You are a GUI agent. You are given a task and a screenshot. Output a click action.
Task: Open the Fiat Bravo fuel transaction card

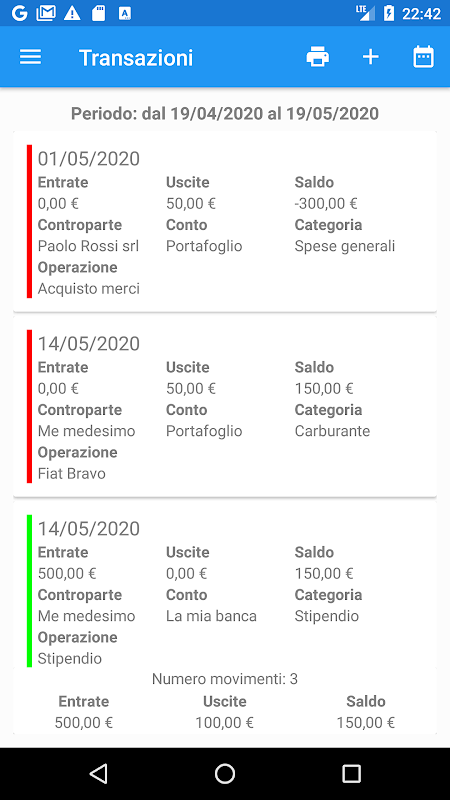click(224, 407)
